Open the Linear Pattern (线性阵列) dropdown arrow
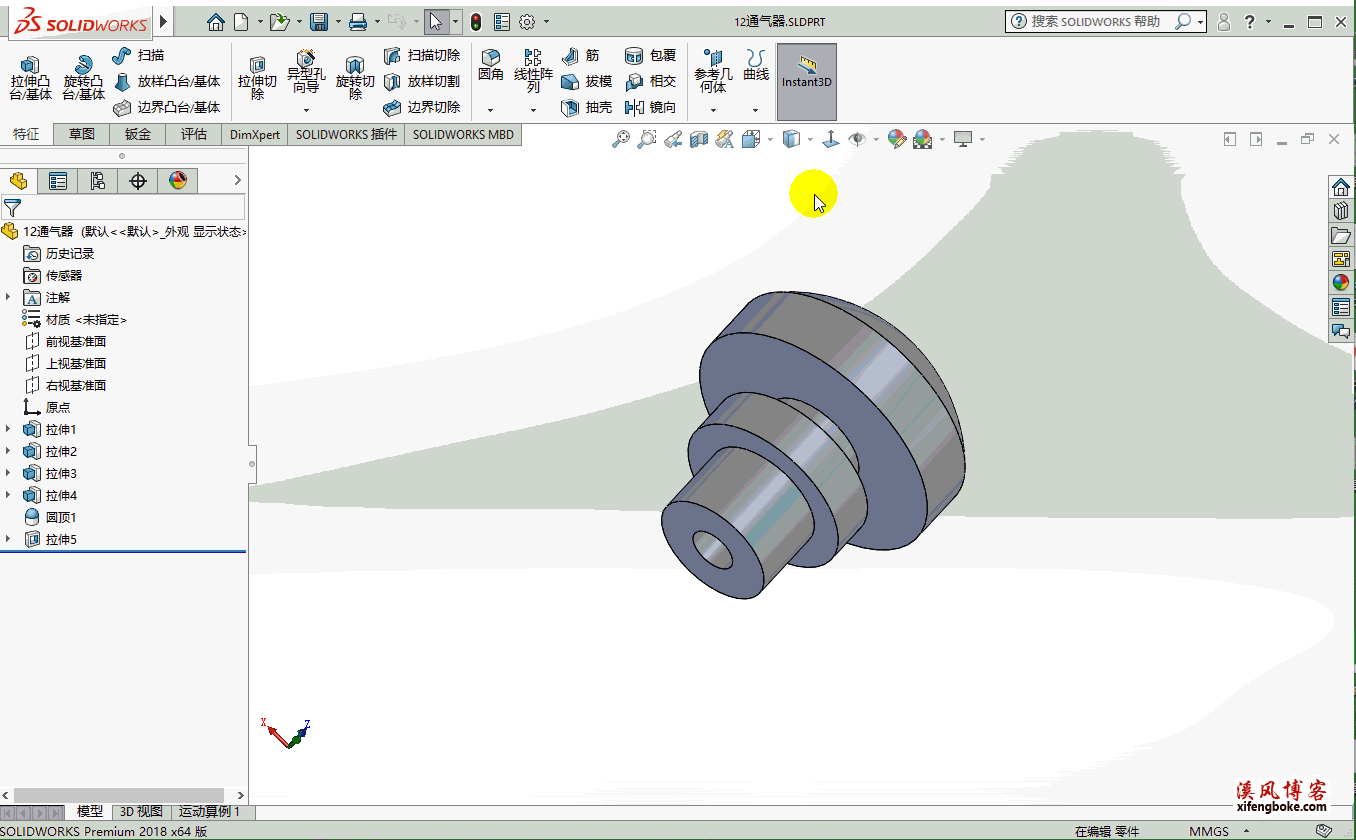This screenshot has width=1356, height=840. point(533,110)
